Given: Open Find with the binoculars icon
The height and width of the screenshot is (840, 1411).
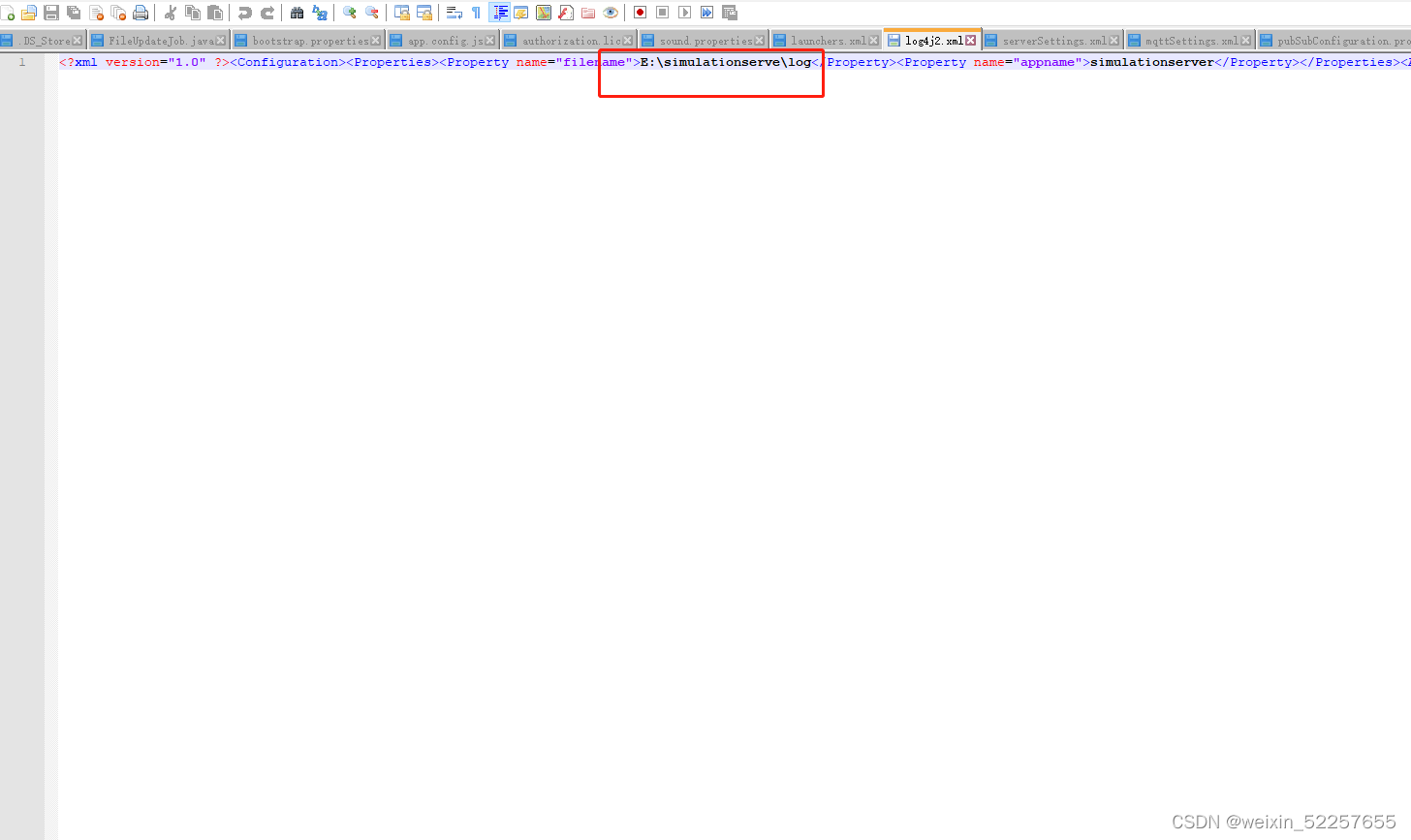Looking at the screenshot, I should click(297, 13).
